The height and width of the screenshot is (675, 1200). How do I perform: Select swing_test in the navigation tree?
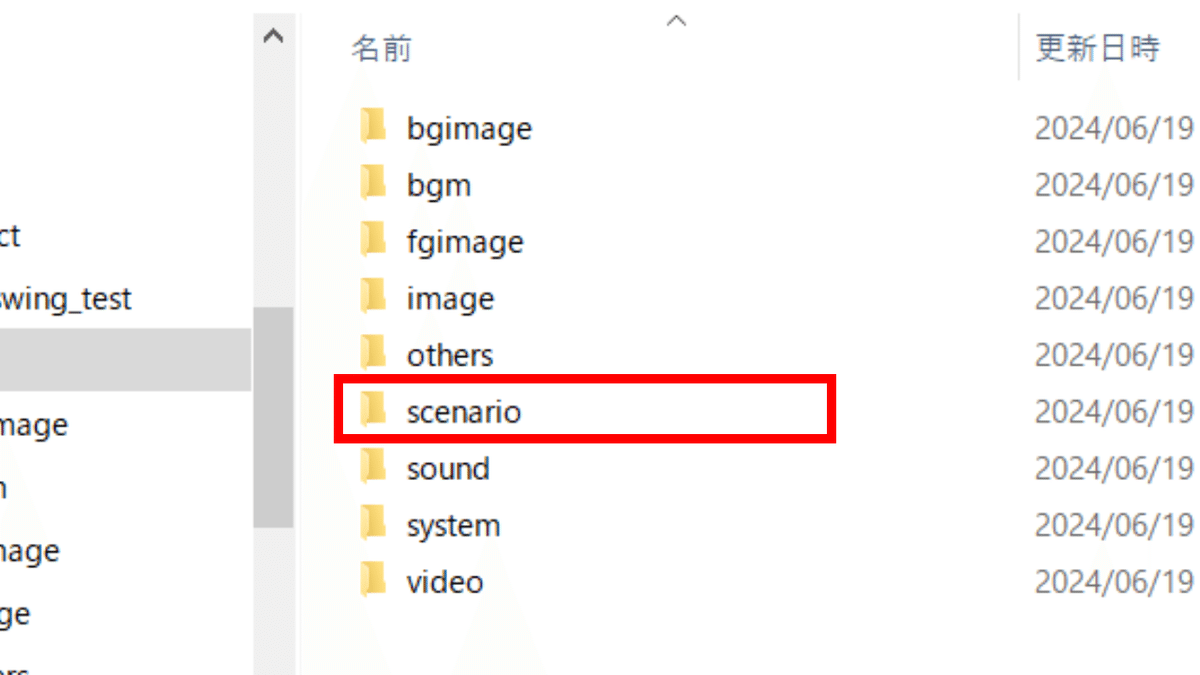(x=66, y=298)
